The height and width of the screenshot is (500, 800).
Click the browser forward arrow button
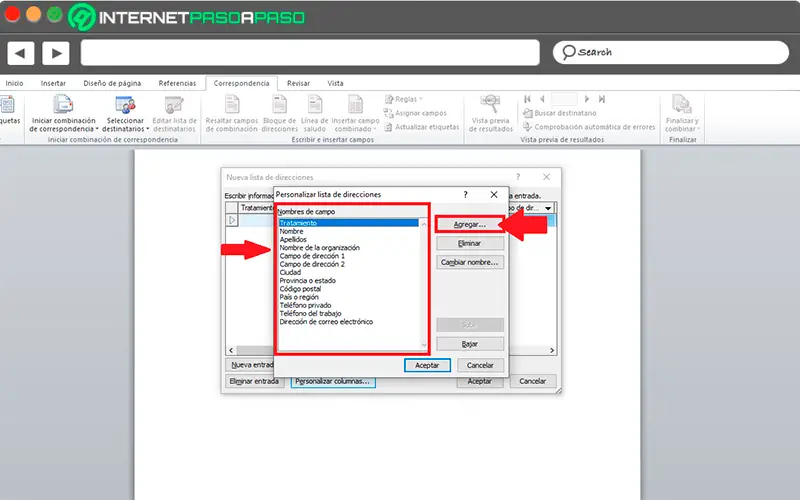pos(56,53)
